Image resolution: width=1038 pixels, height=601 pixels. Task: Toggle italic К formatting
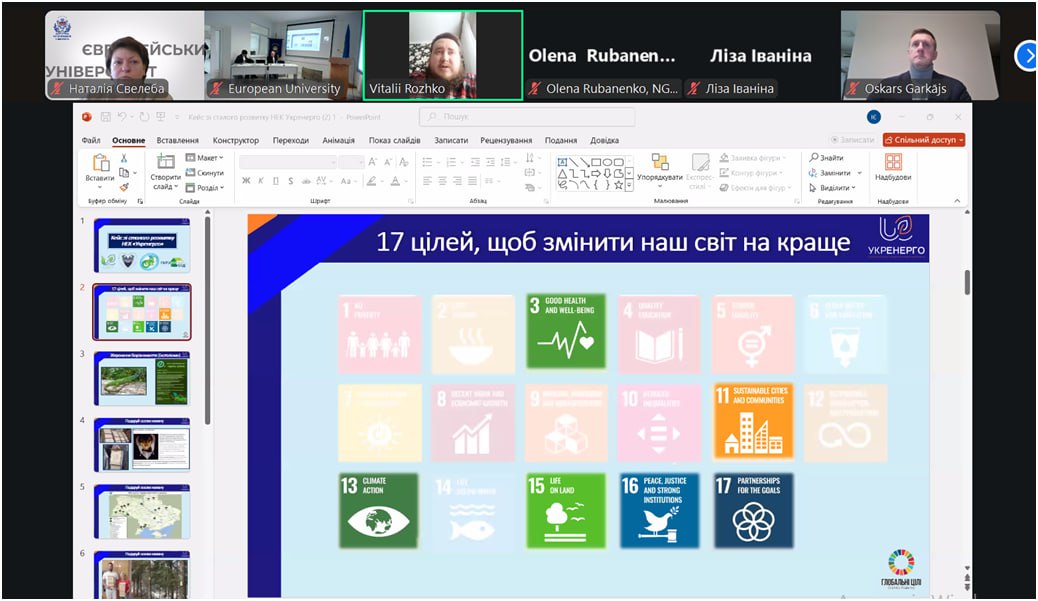(x=261, y=181)
